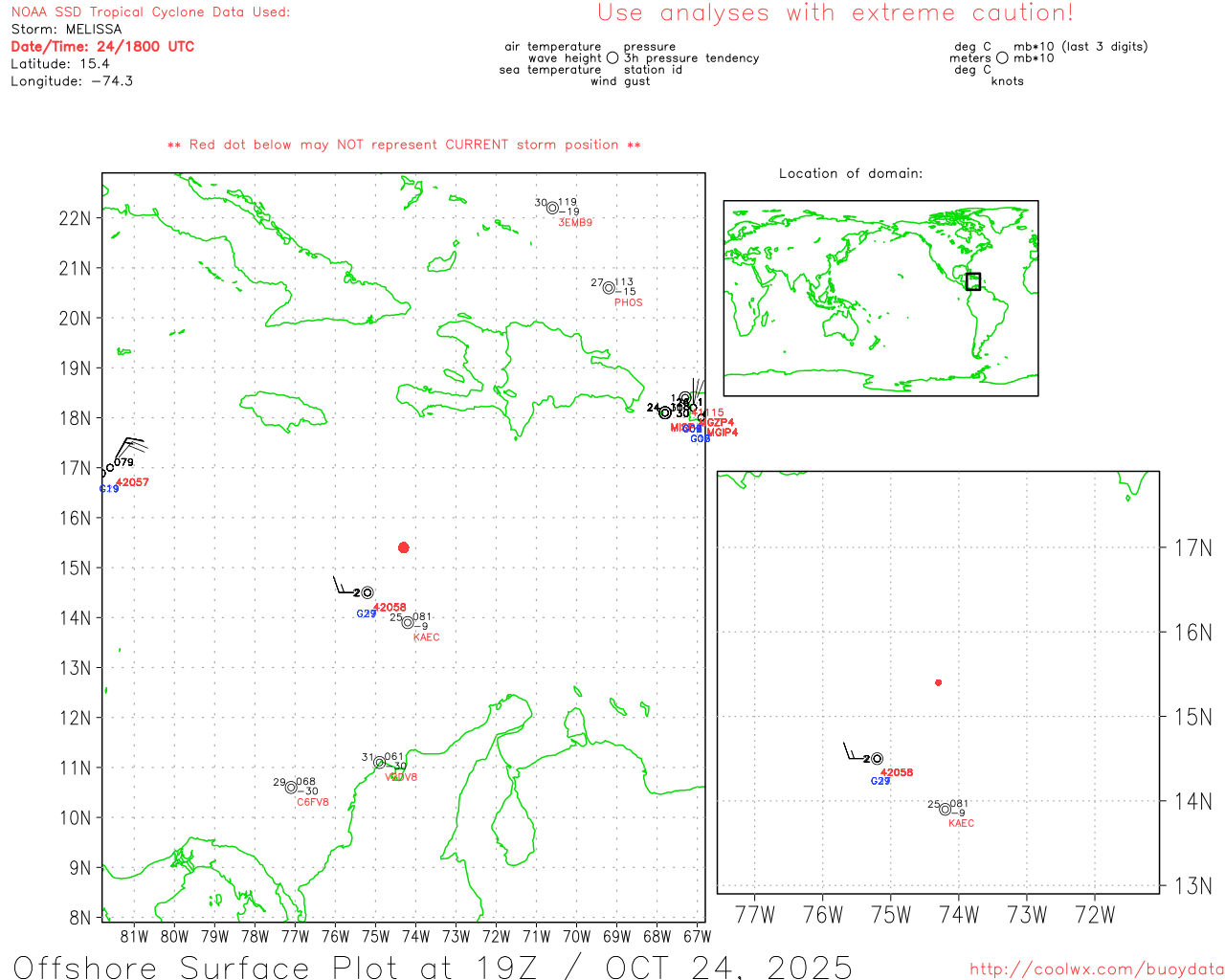
Task: Click the blue G29 label in inset map
Action: pyautogui.click(x=880, y=781)
